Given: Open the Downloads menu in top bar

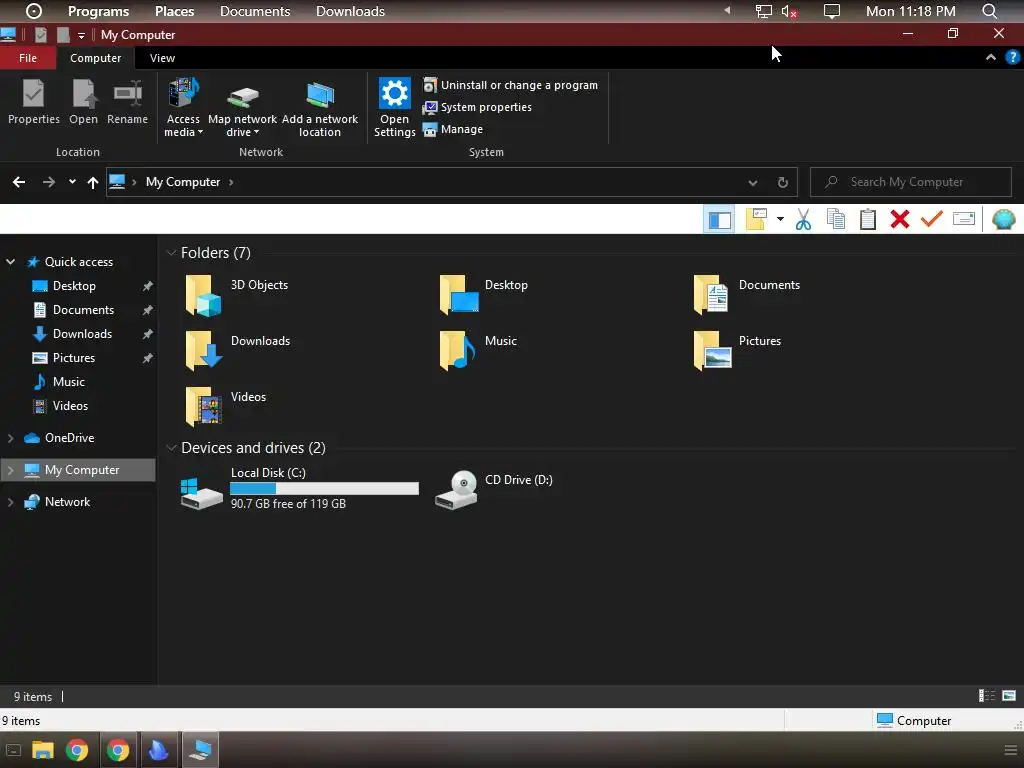Looking at the screenshot, I should pos(350,11).
